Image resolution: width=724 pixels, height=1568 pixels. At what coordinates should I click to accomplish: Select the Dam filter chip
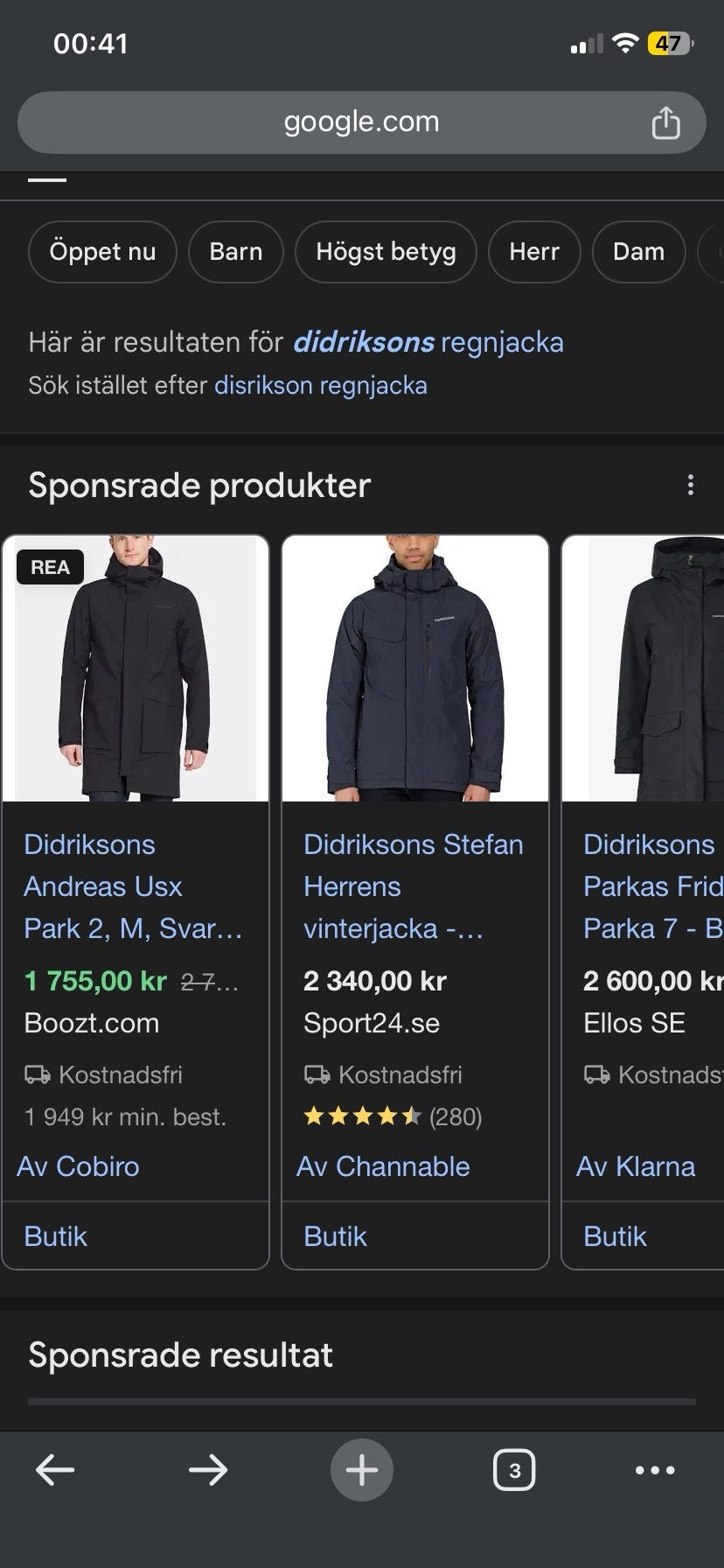[638, 252]
